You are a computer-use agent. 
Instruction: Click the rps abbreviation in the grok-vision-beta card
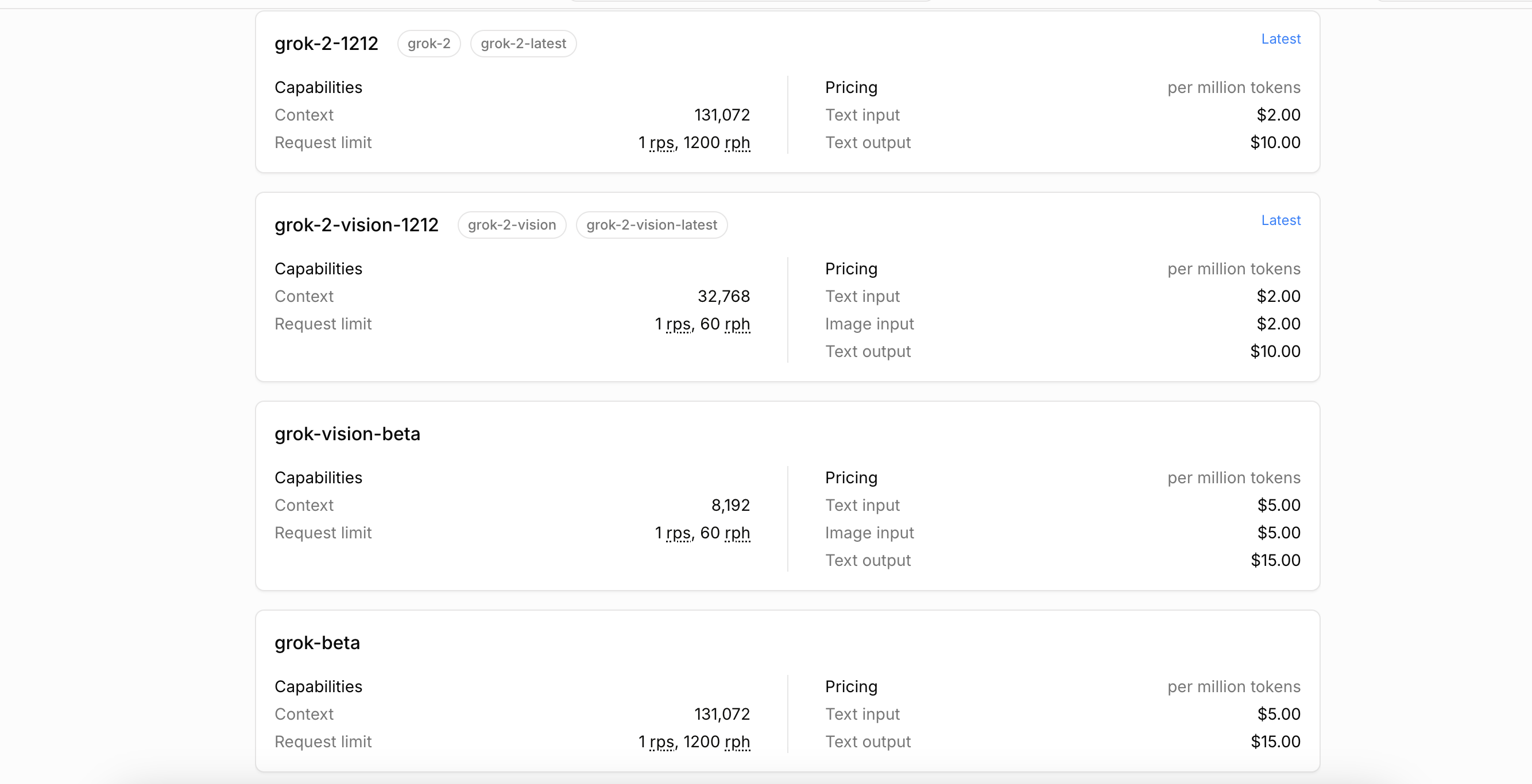678,533
